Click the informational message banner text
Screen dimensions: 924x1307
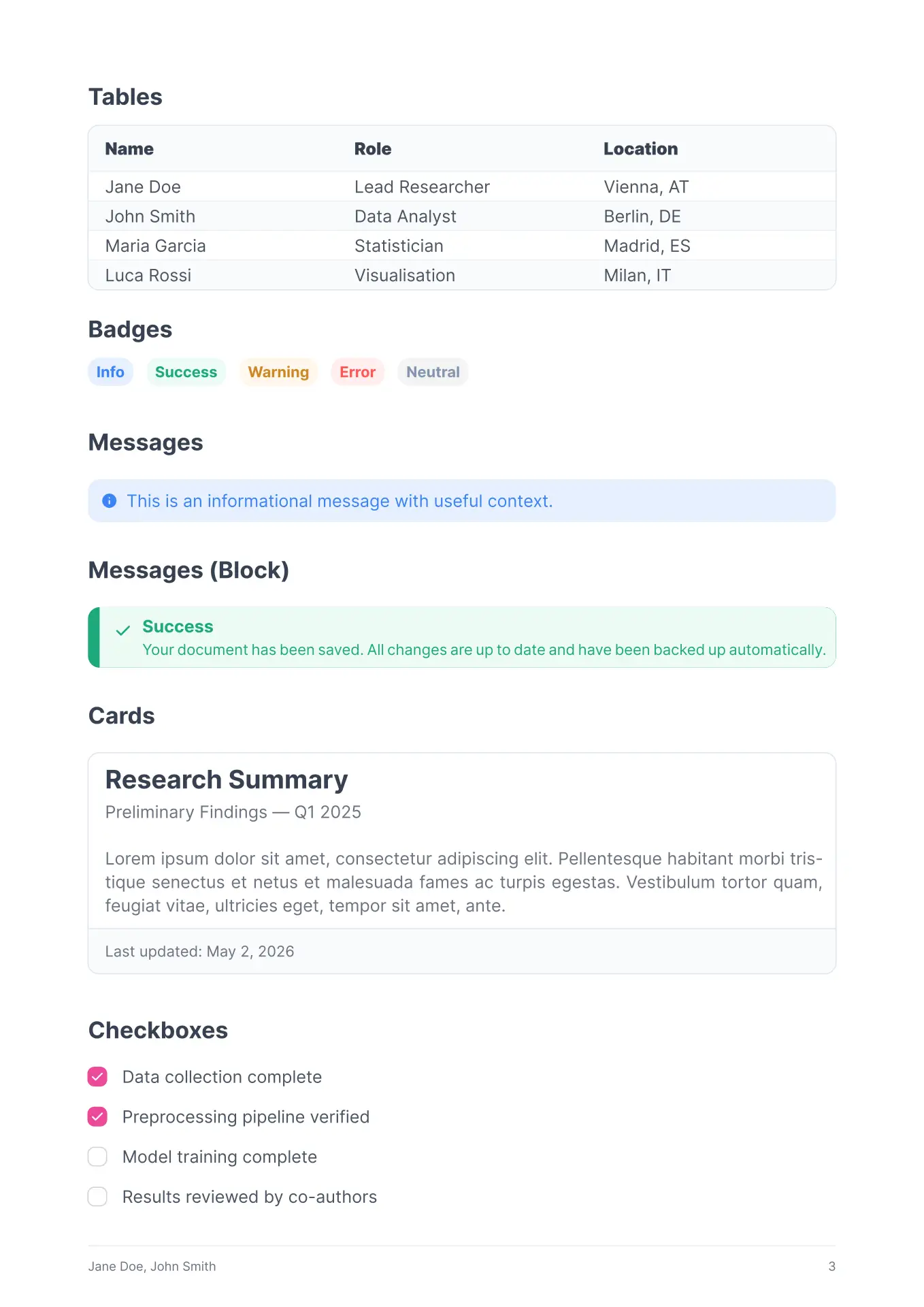340,501
